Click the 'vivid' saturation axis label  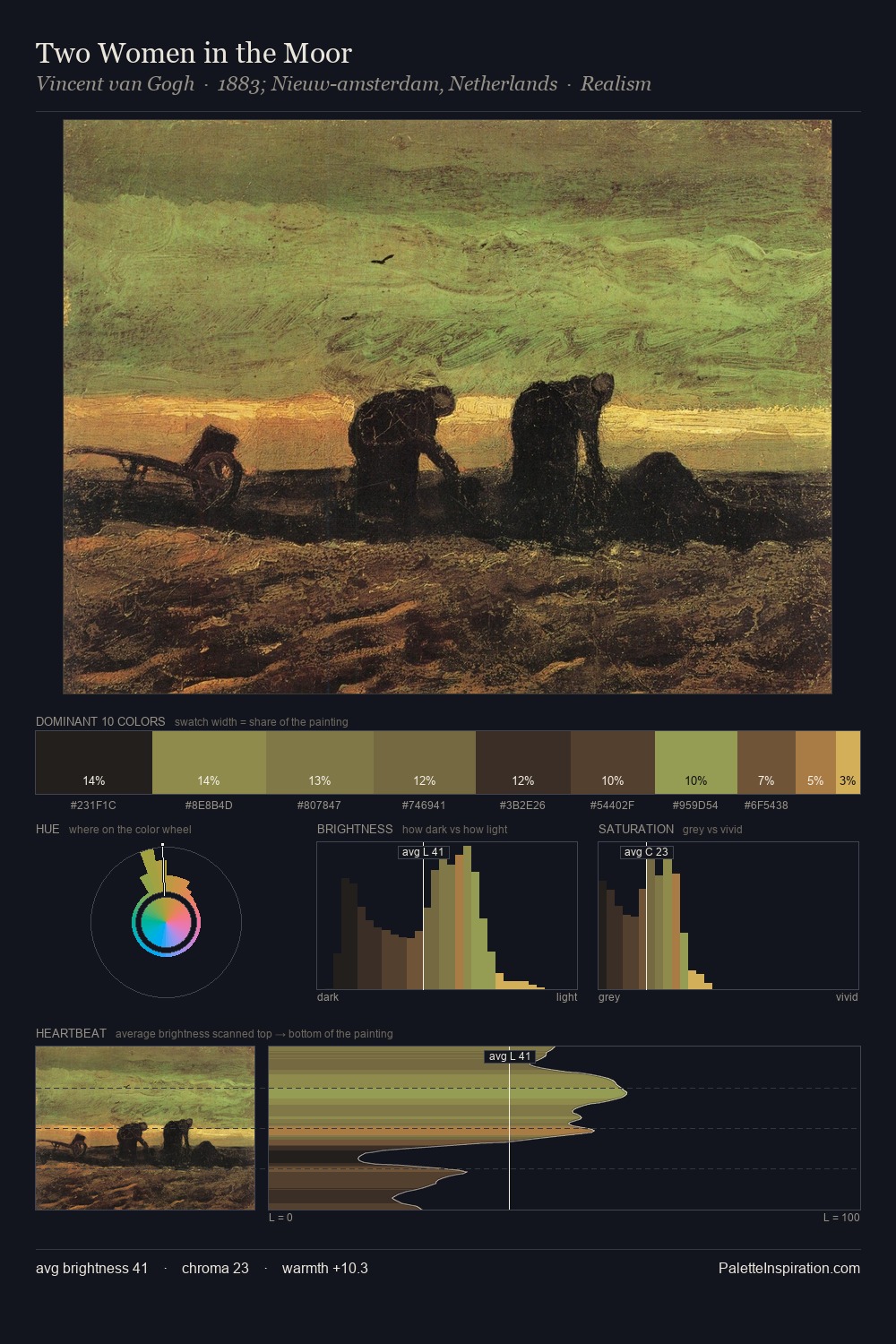[847, 997]
